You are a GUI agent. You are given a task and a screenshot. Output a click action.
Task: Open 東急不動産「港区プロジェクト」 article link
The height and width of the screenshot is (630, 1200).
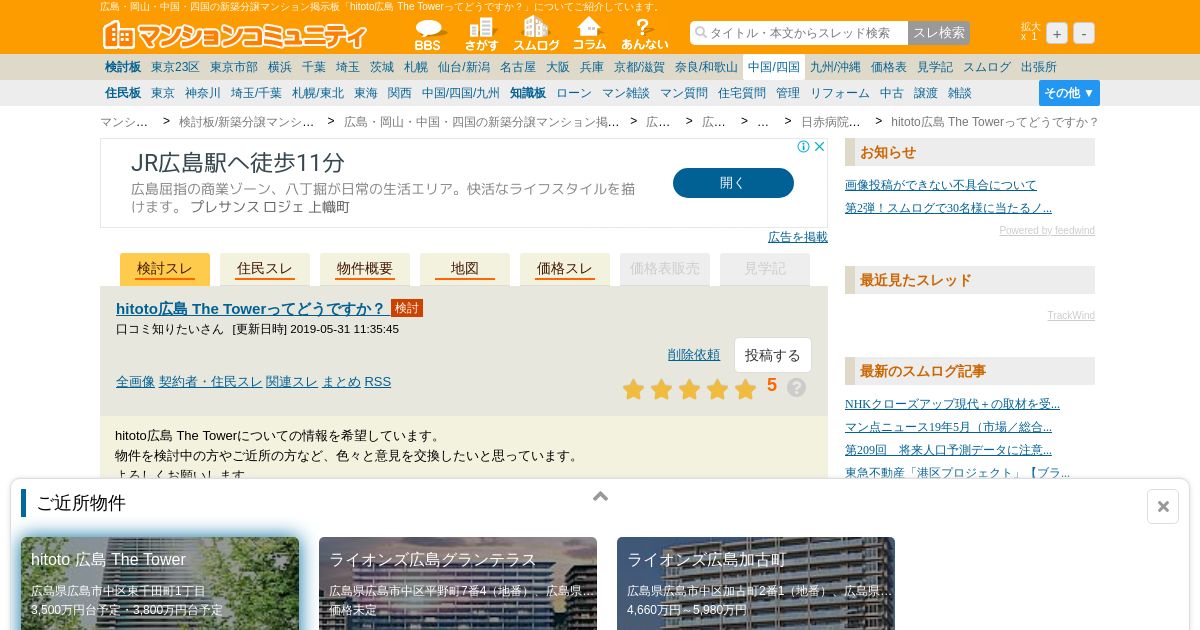(957, 472)
